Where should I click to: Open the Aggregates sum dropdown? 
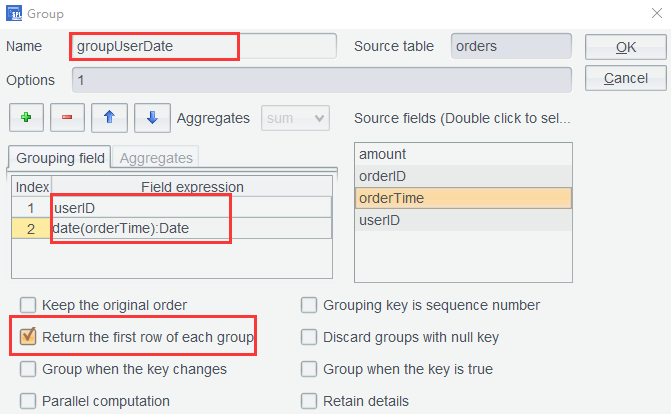(x=295, y=118)
